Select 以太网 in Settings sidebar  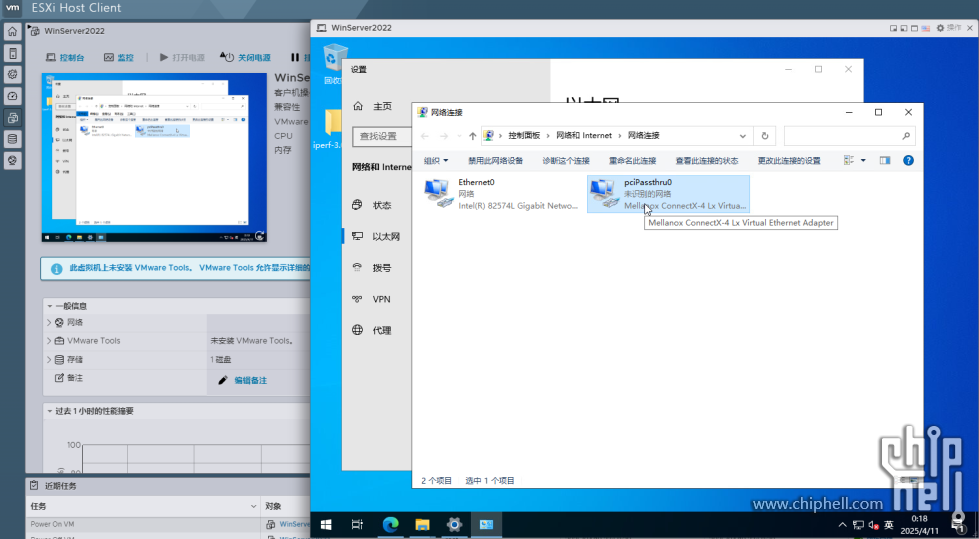point(376,237)
